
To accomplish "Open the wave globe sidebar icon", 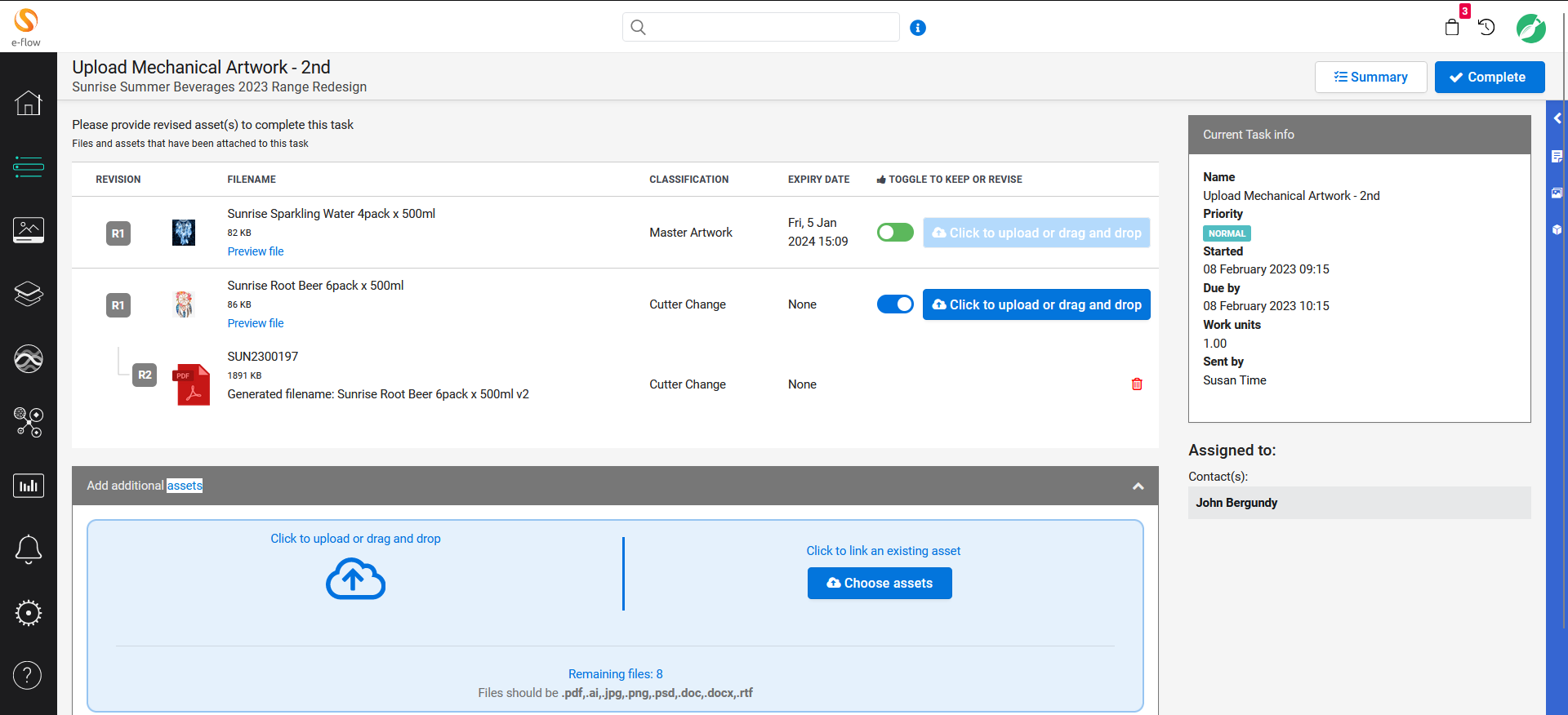I will (28, 358).
